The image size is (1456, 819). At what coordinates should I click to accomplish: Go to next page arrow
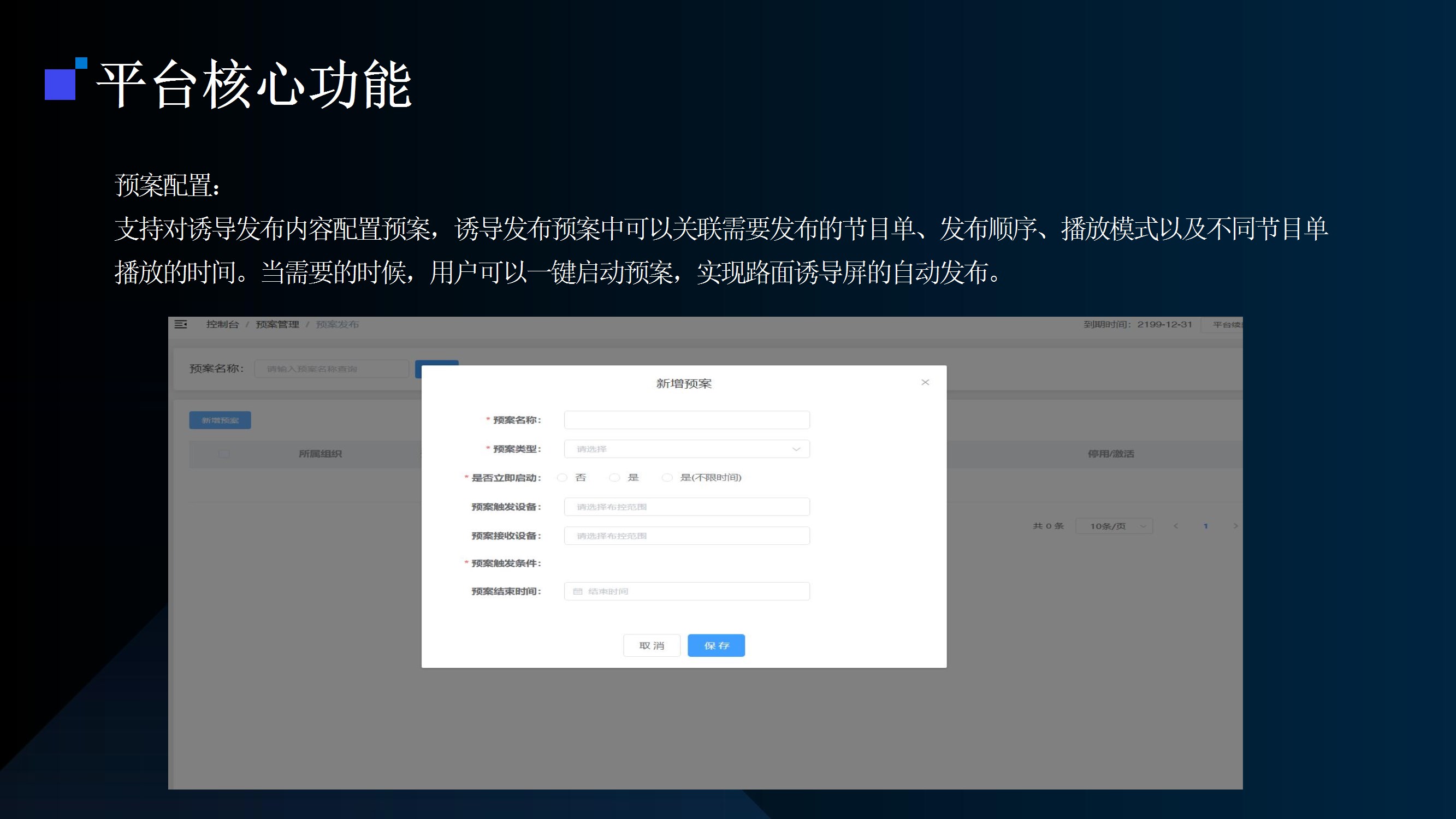click(x=1235, y=526)
